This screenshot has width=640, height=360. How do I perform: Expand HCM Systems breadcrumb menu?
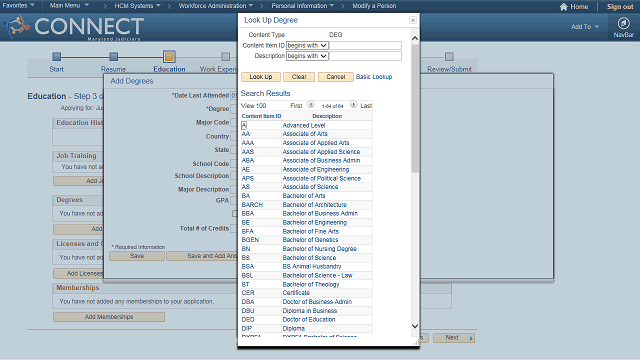pyautogui.click(x=137, y=6)
